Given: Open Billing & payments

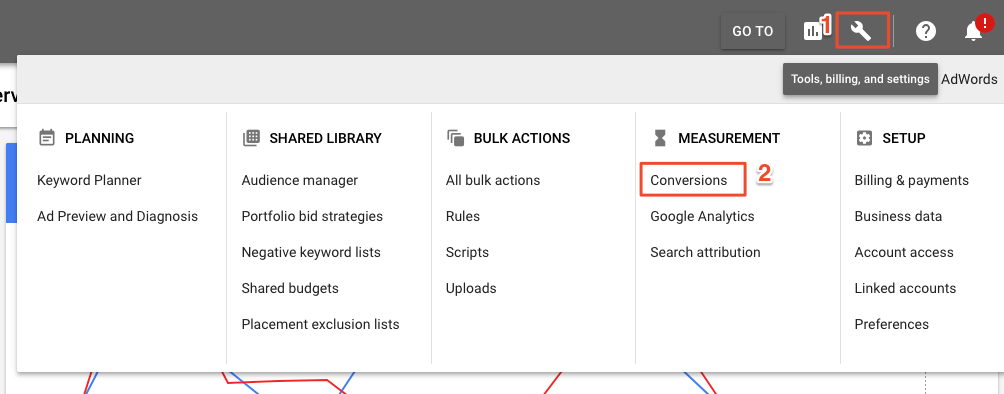Looking at the screenshot, I should point(912,181).
